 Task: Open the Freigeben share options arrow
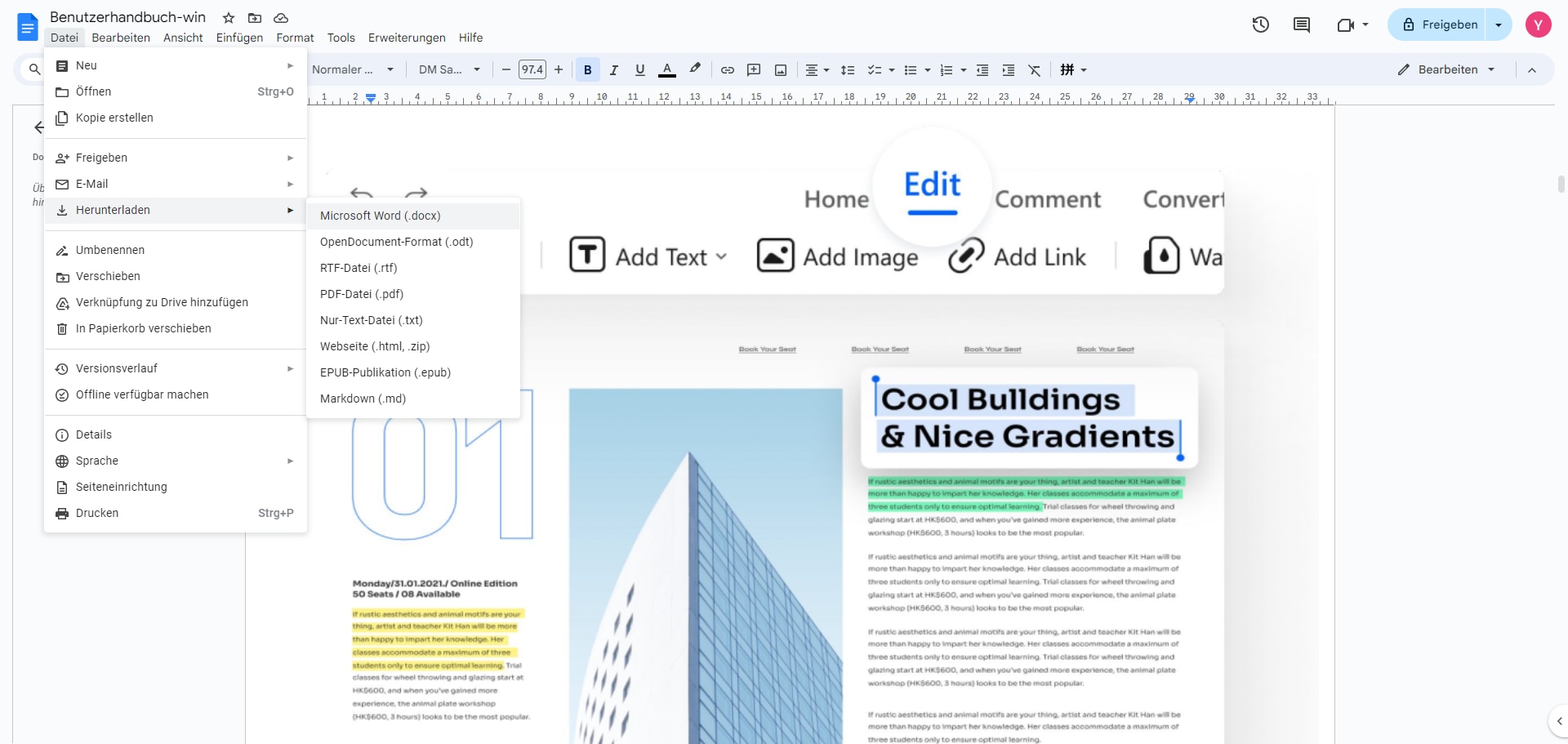1499,25
